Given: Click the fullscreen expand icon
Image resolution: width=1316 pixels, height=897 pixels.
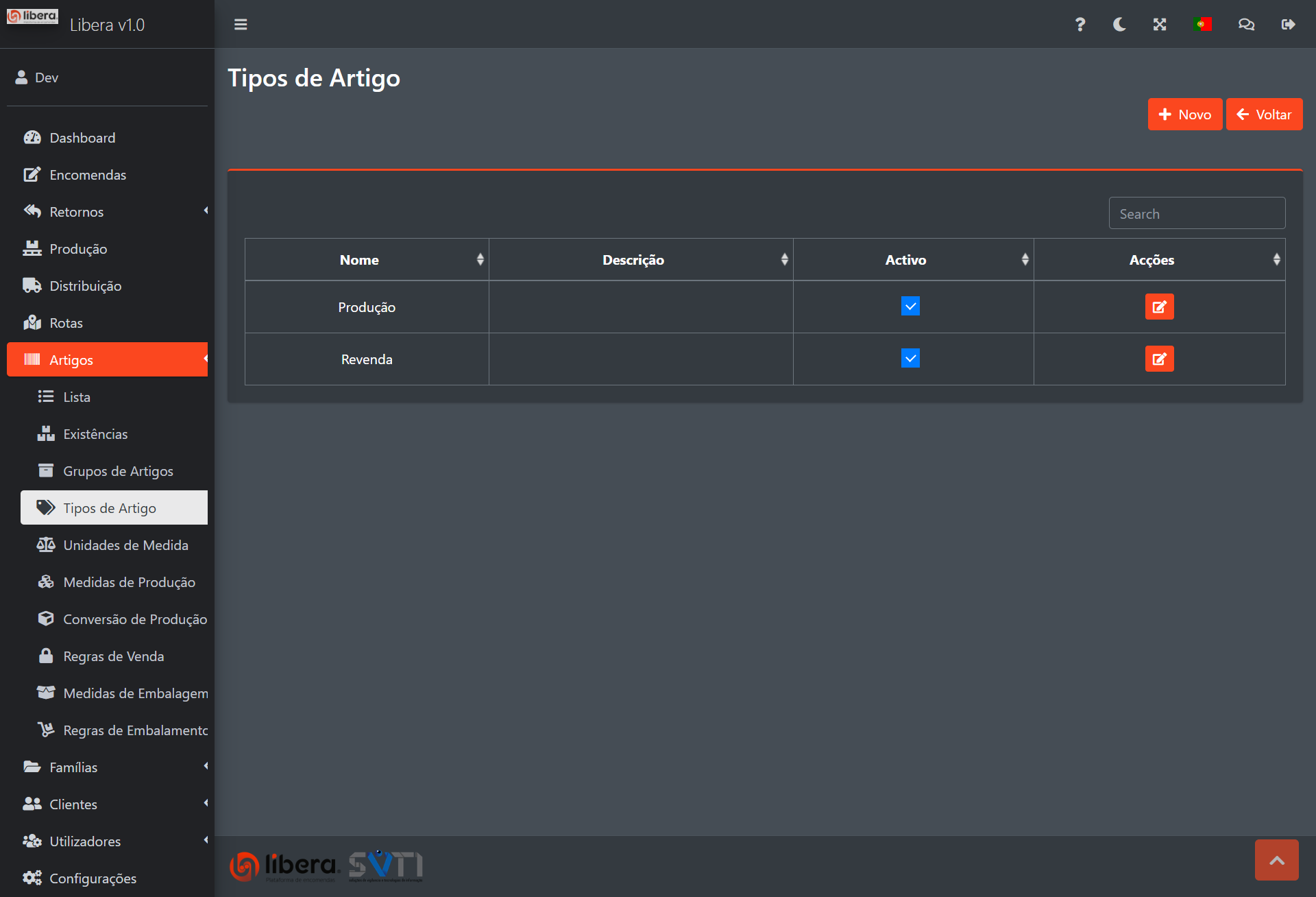Looking at the screenshot, I should [1160, 25].
